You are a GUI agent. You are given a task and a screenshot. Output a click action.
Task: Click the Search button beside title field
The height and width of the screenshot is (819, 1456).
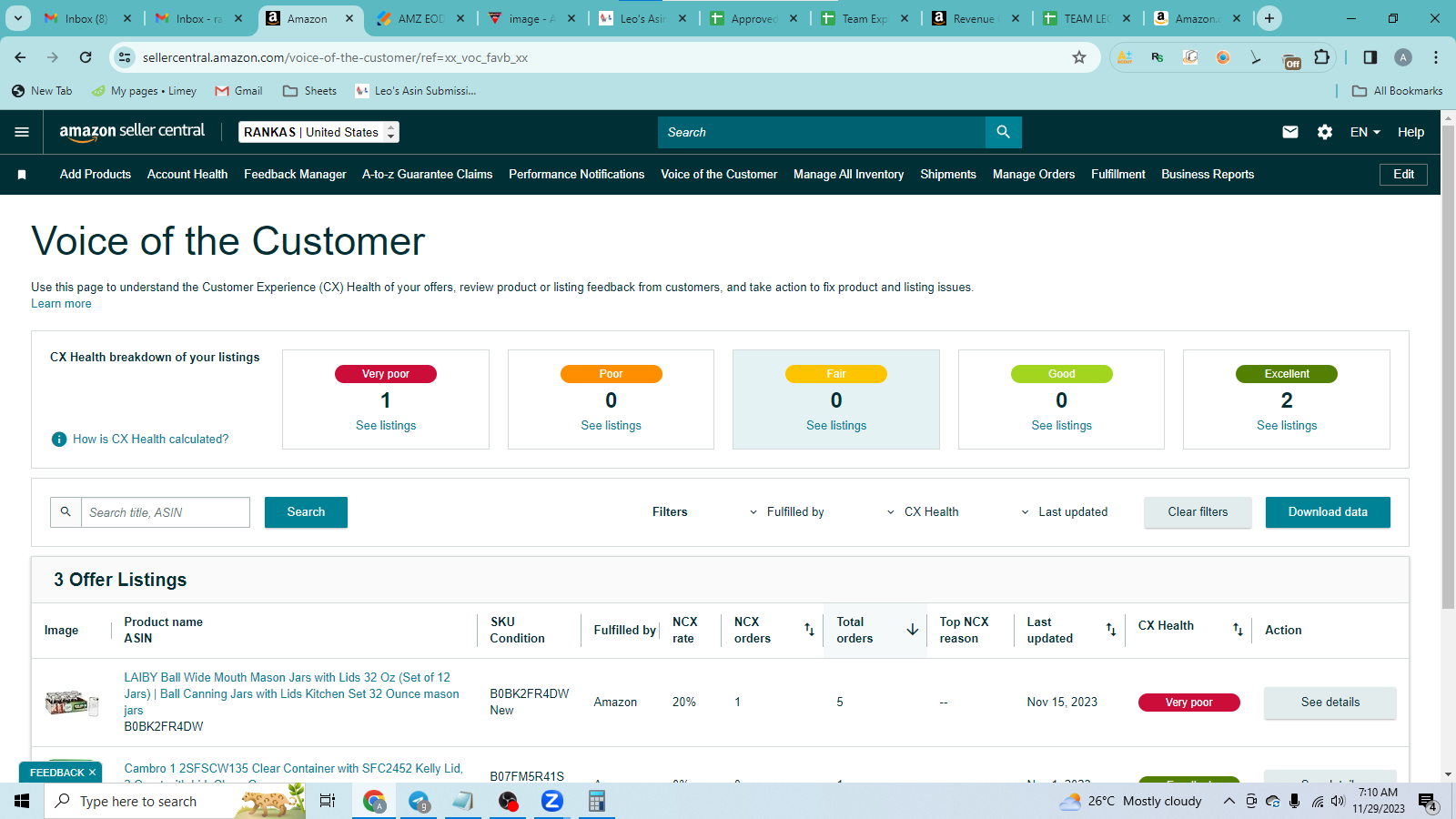click(306, 512)
